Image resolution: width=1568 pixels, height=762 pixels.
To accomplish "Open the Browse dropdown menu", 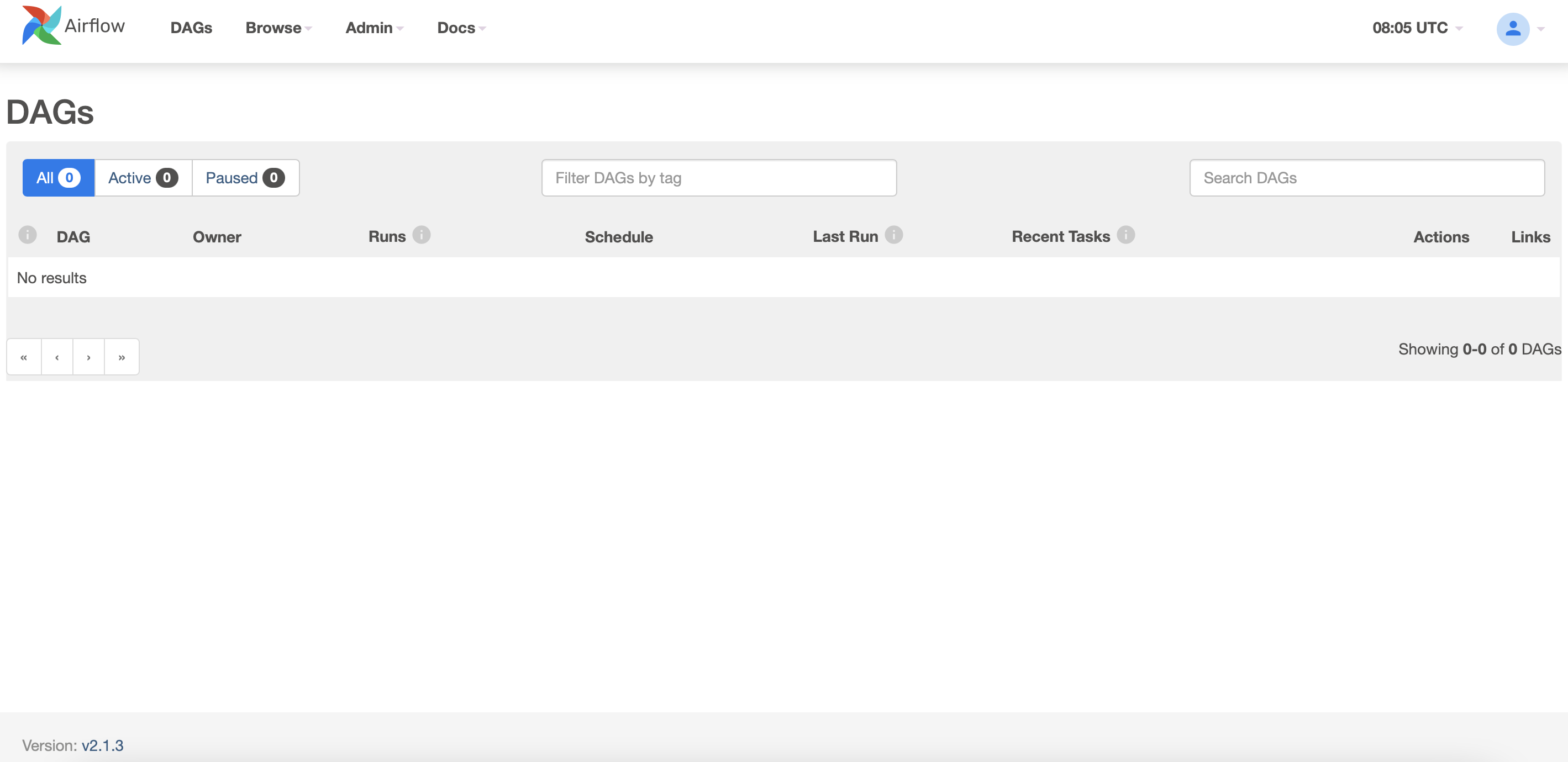I will click(x=278, y=28).
